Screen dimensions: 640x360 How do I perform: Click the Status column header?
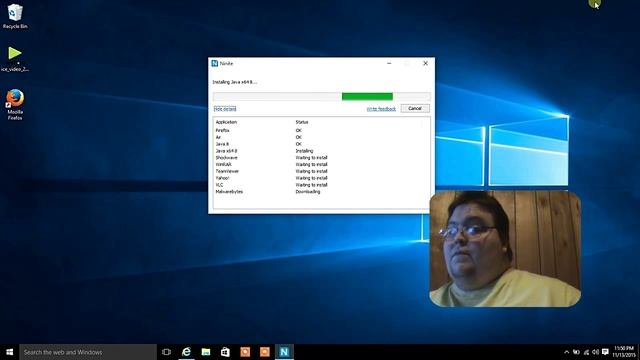pyautogui.click(x=302, y=122)
